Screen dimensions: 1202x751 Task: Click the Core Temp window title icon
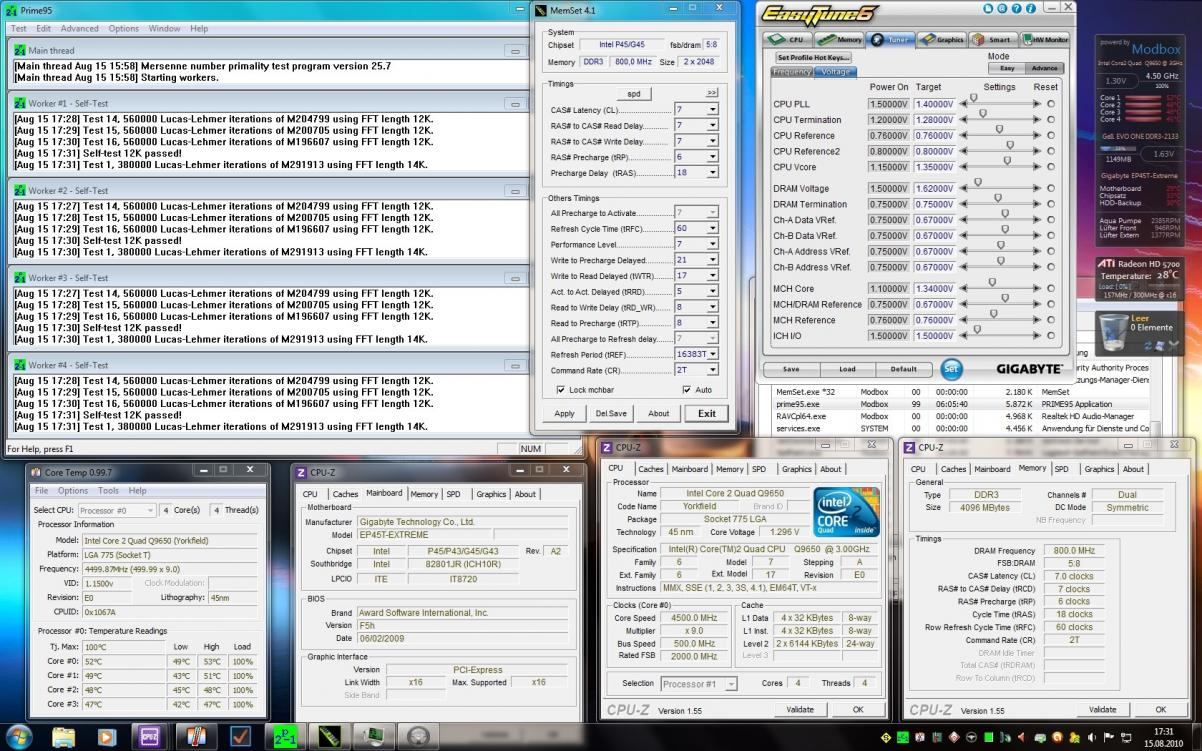[37, 472]
